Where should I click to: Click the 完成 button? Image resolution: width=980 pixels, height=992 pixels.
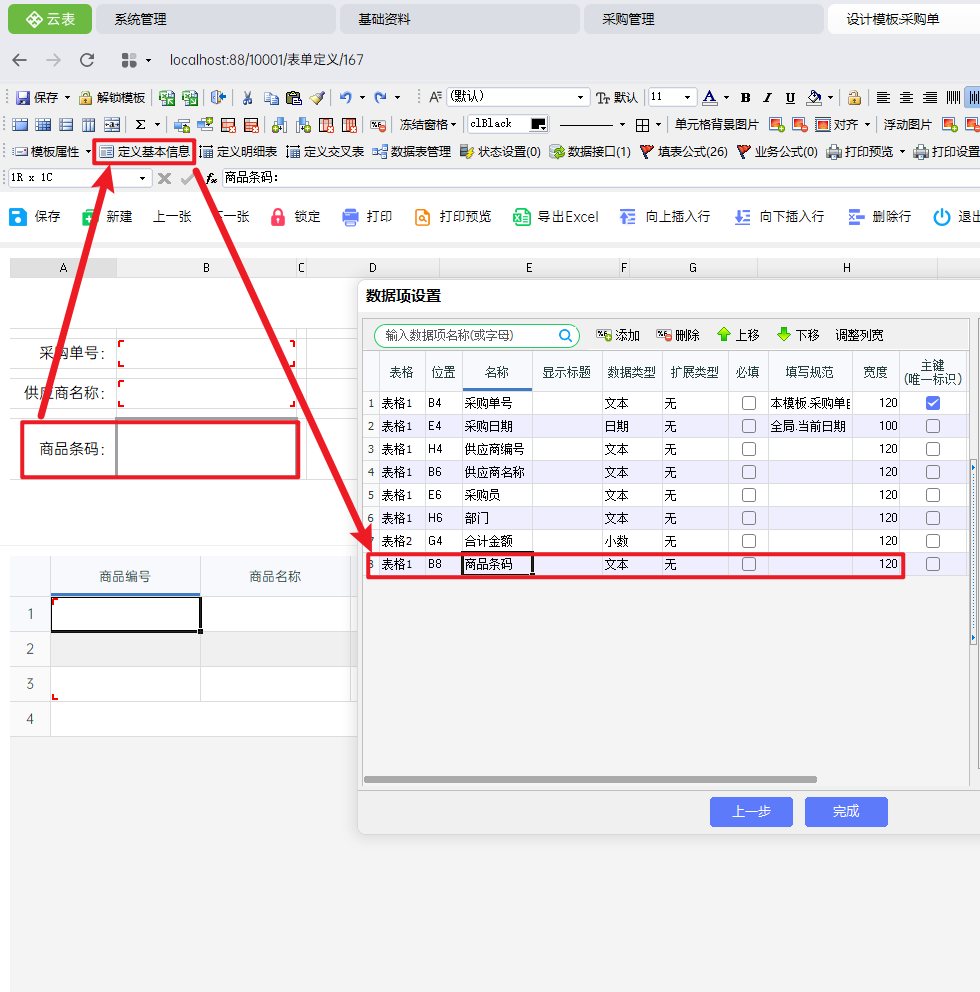pos(846,812)
